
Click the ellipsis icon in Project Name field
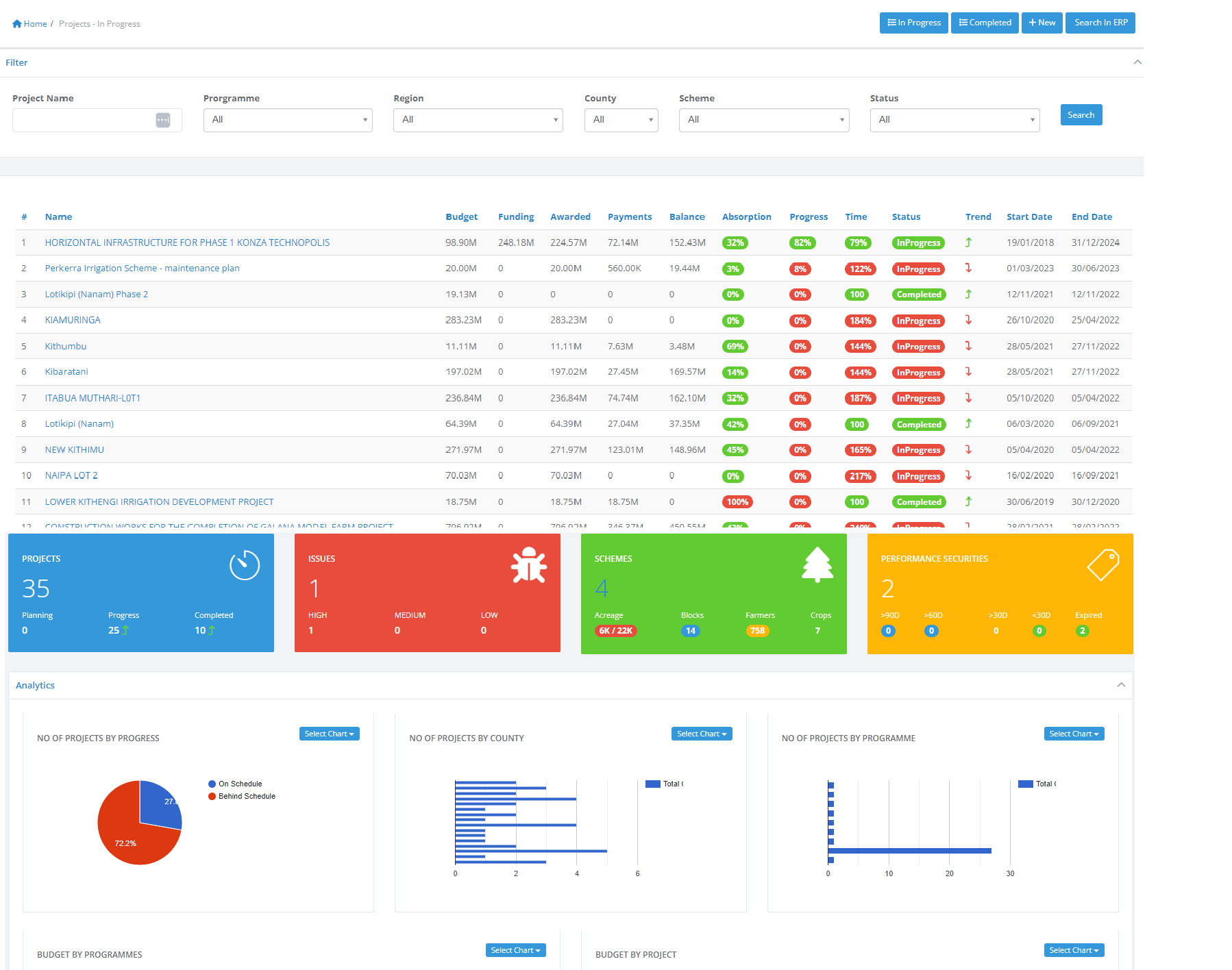click(162, 121)
